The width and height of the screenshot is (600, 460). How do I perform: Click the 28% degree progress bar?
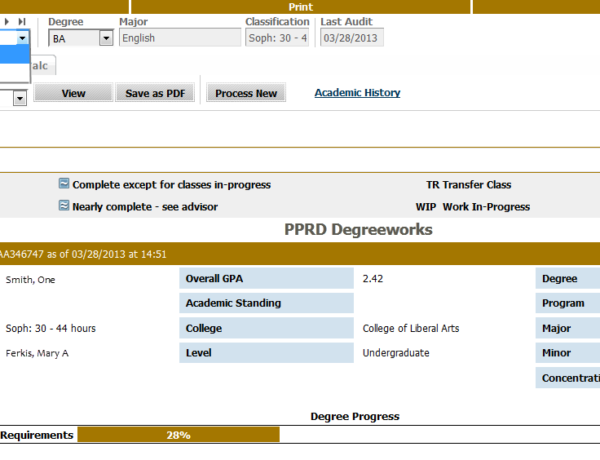(x=178, y=435)
